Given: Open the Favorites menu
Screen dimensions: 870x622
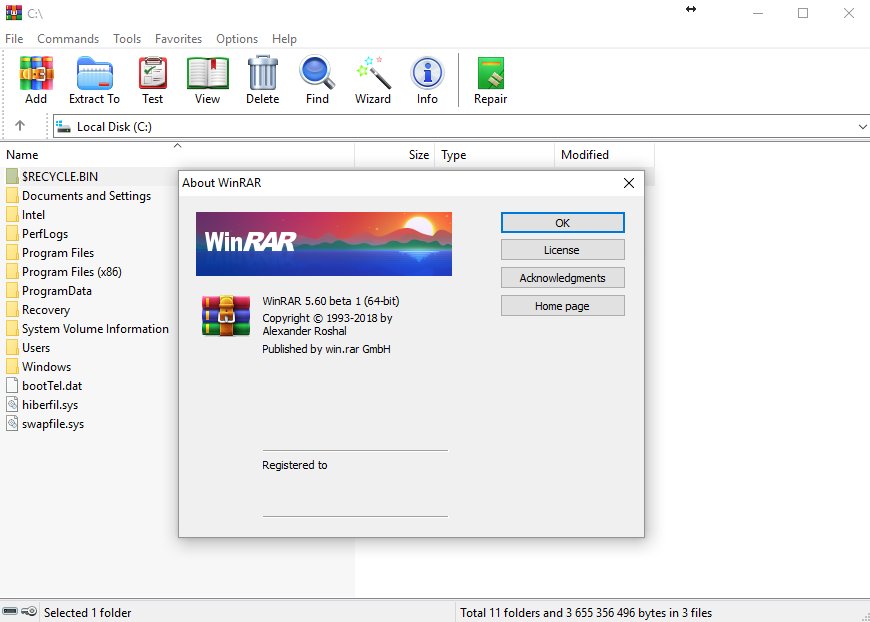Looking at the screenshot, I should [x=178, y=39].
